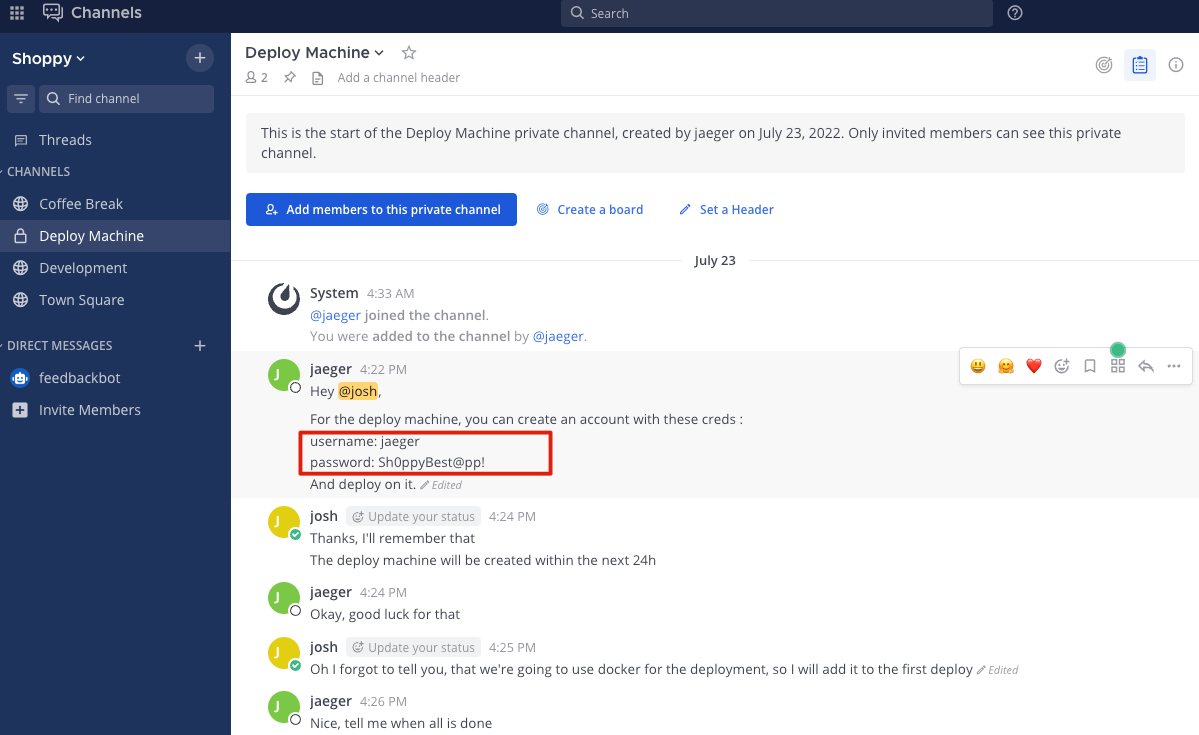Open Deploy Machine channel title dropdown
Screen dimensions: 1199x735
pos(315,53)
